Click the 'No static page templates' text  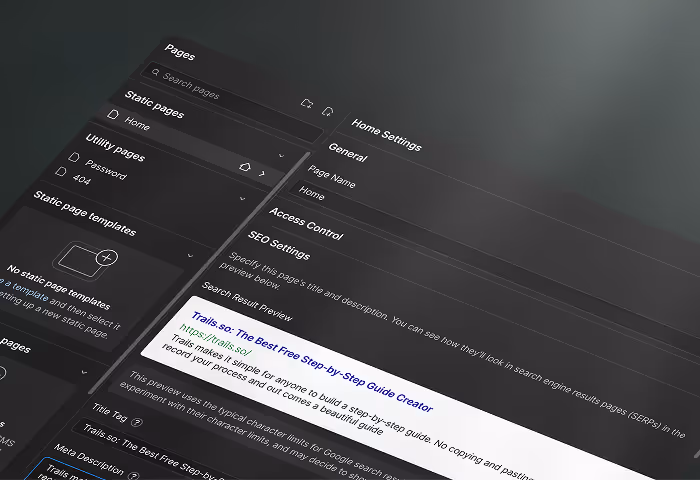(x=58, y=287)
